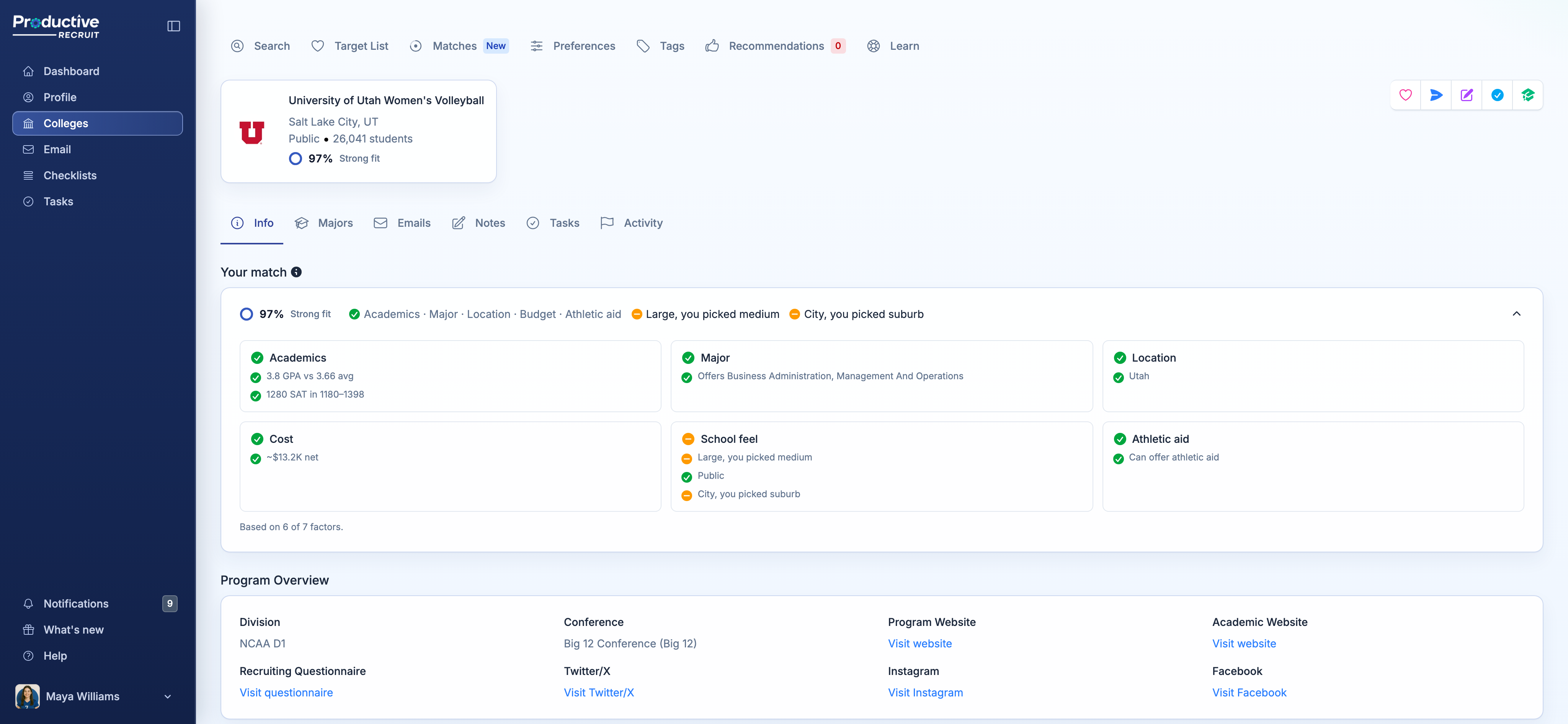Screen dimensions: 1568x724
Task: Click 'Big 12 Conference (Big 12)' value
Action: [630, 644]
